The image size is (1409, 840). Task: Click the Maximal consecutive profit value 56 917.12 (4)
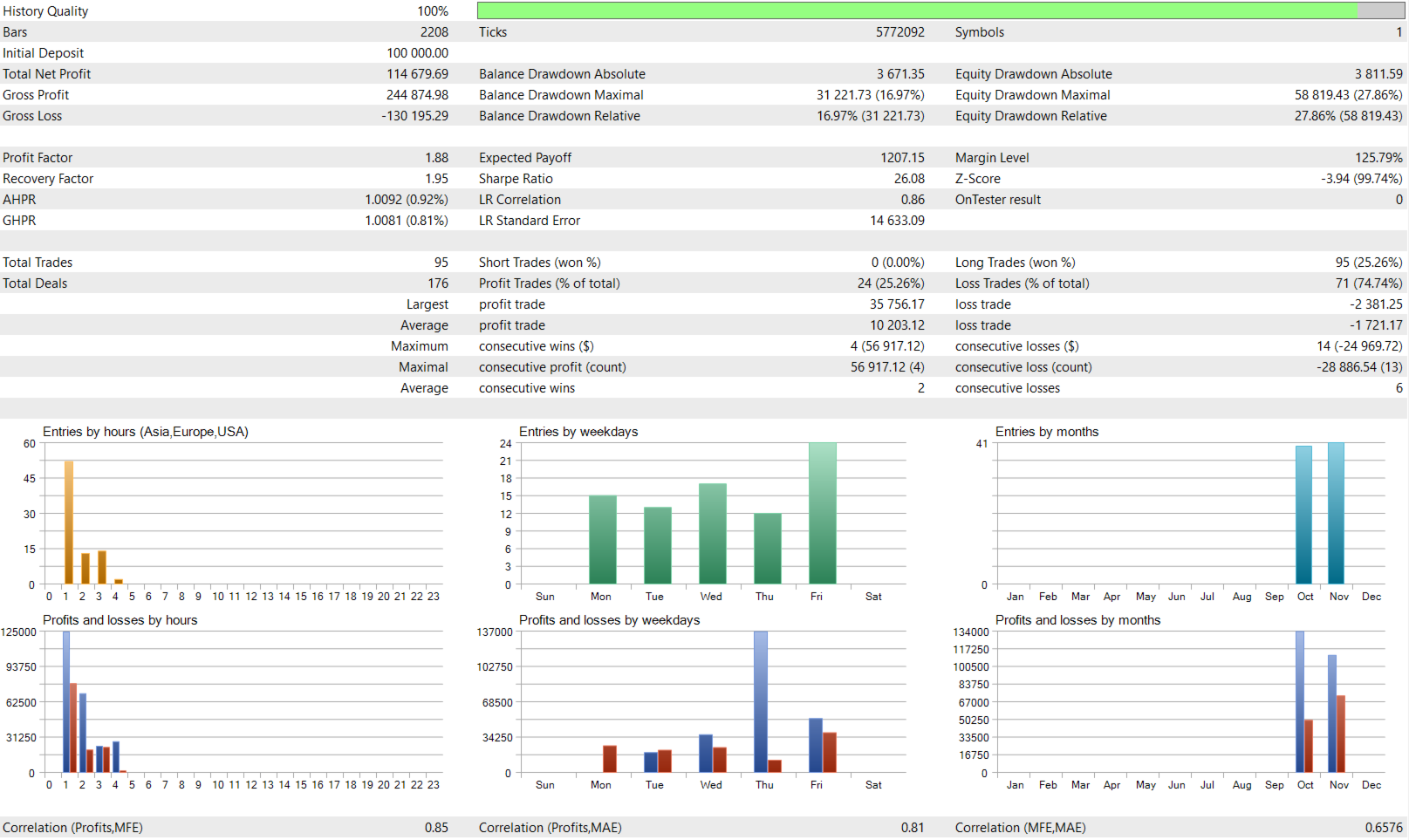(x=887, y=367)
